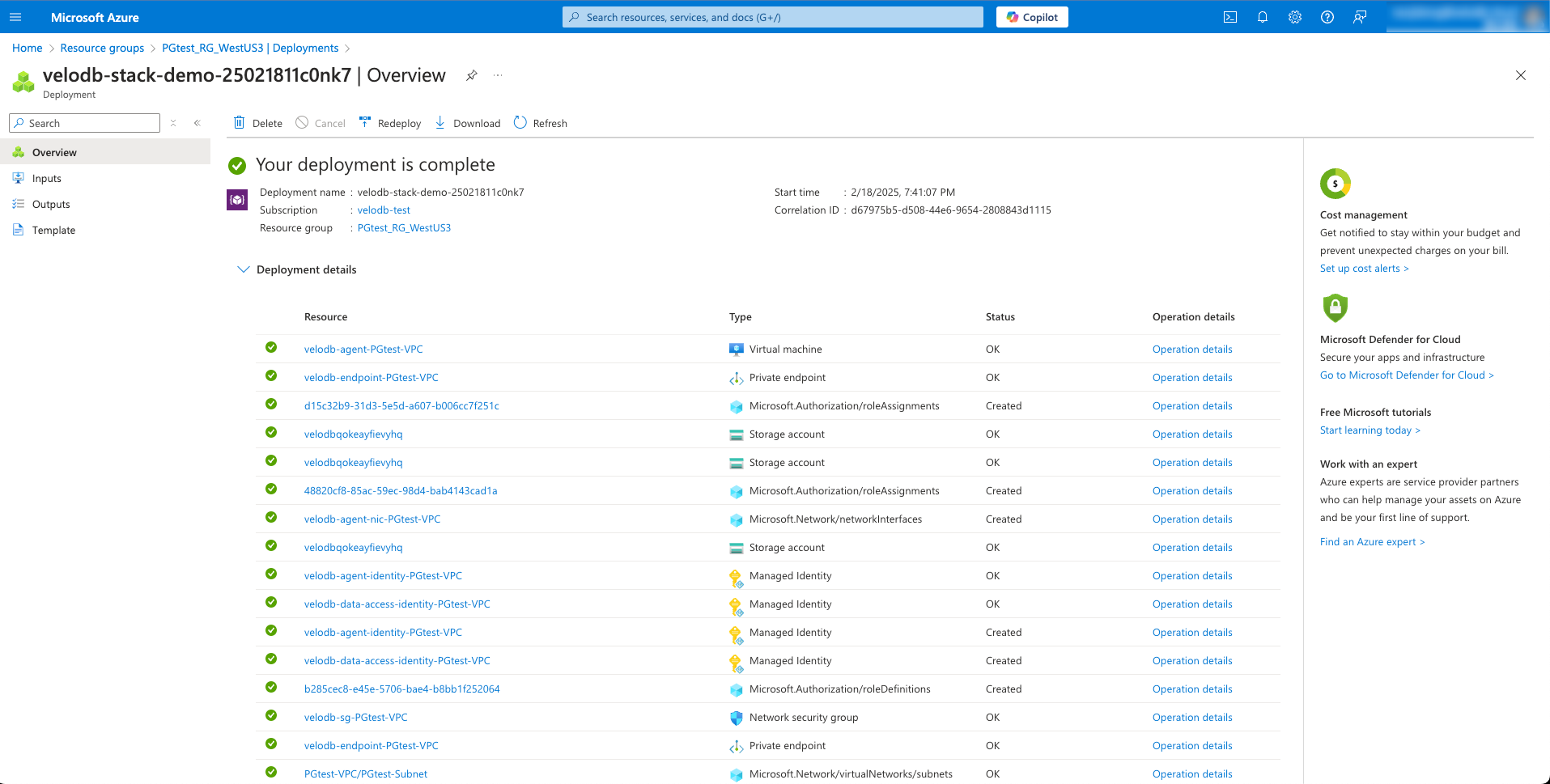Collapse the left navigation pane

[x=197, y=123]
